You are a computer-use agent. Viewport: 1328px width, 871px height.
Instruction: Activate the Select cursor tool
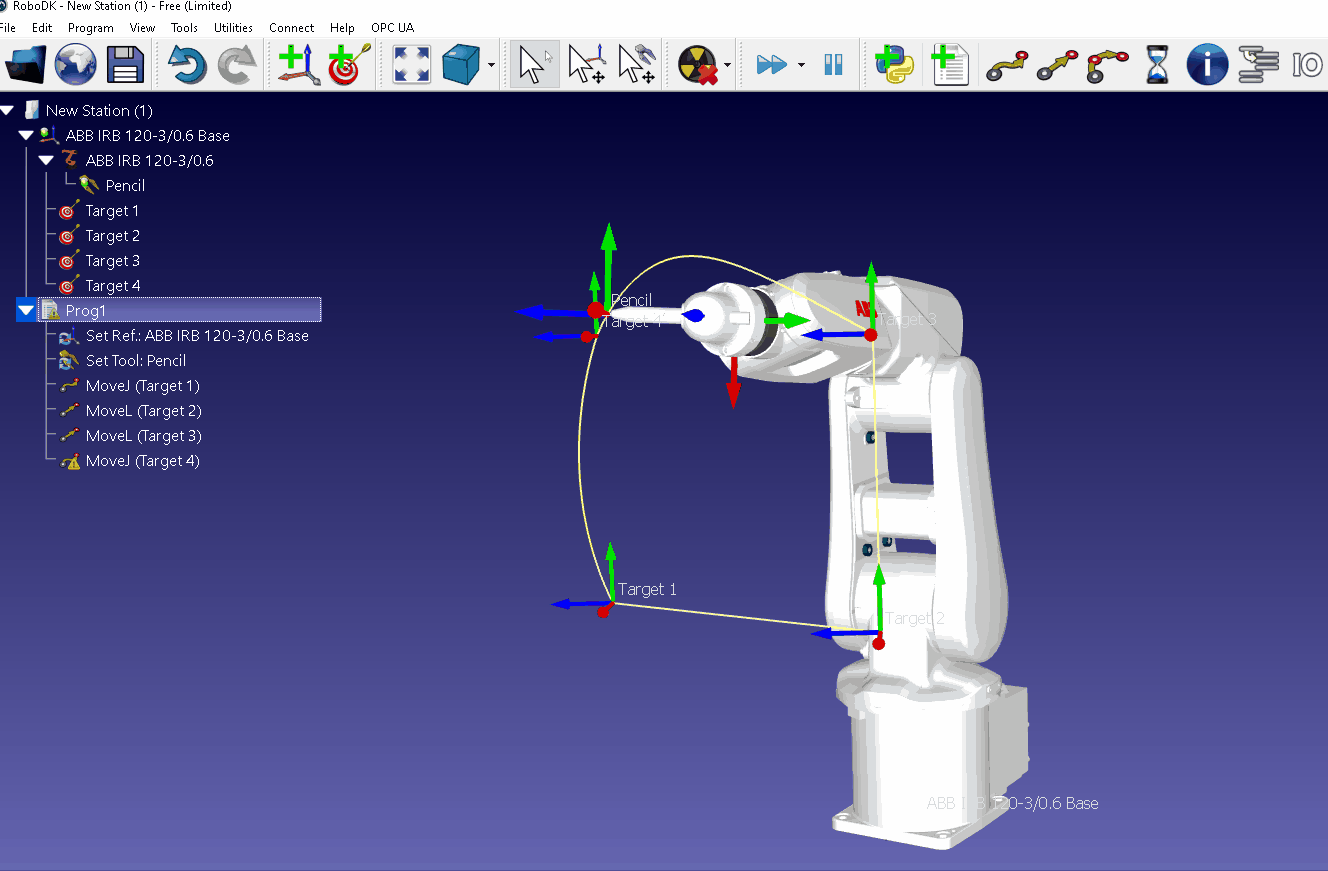tap(534, 65)
